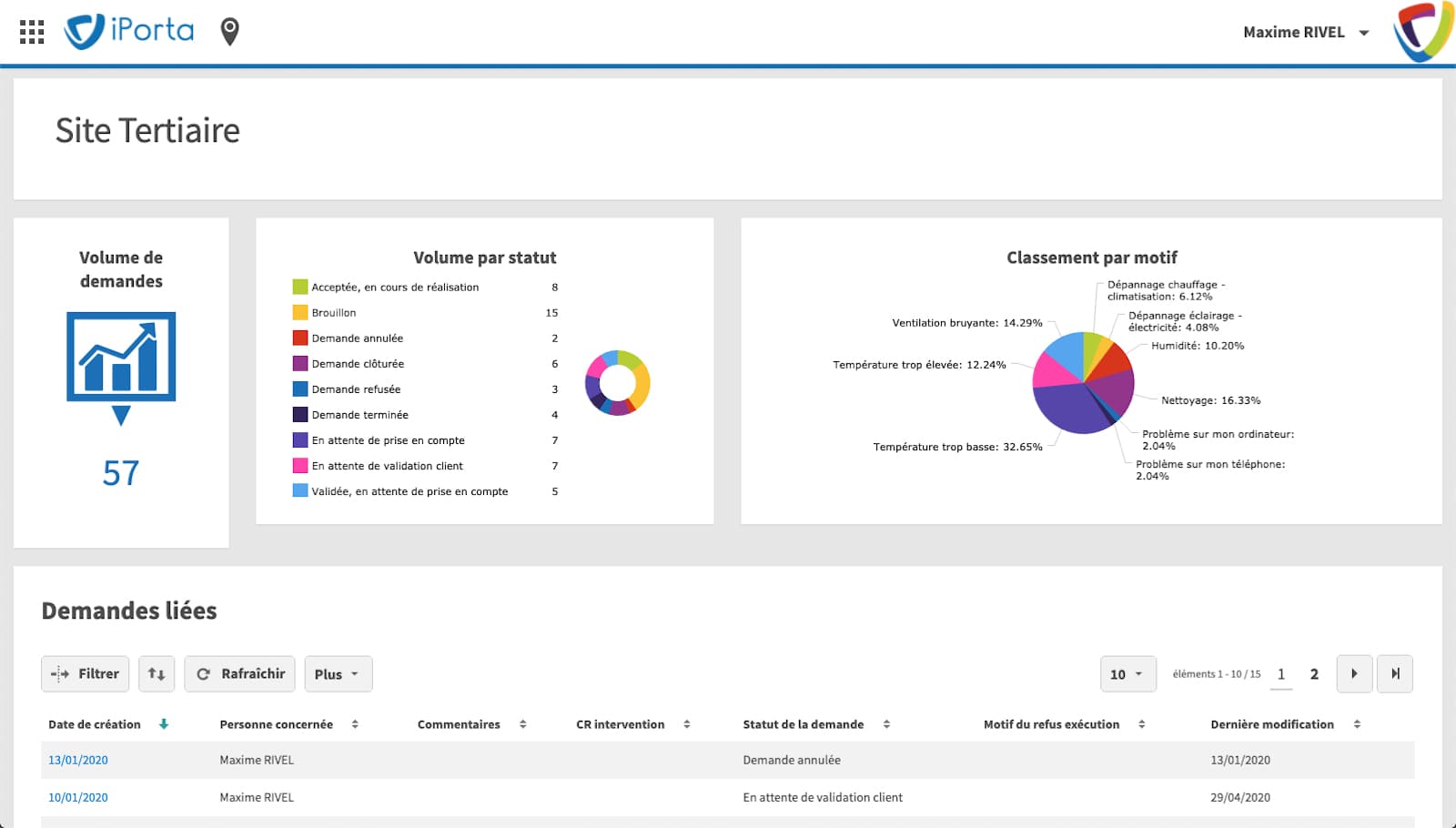This screenshot has height=828, width=1456.
Task: Click the Brouillon yellow legend swatch
Action: [x=300, y=312]
